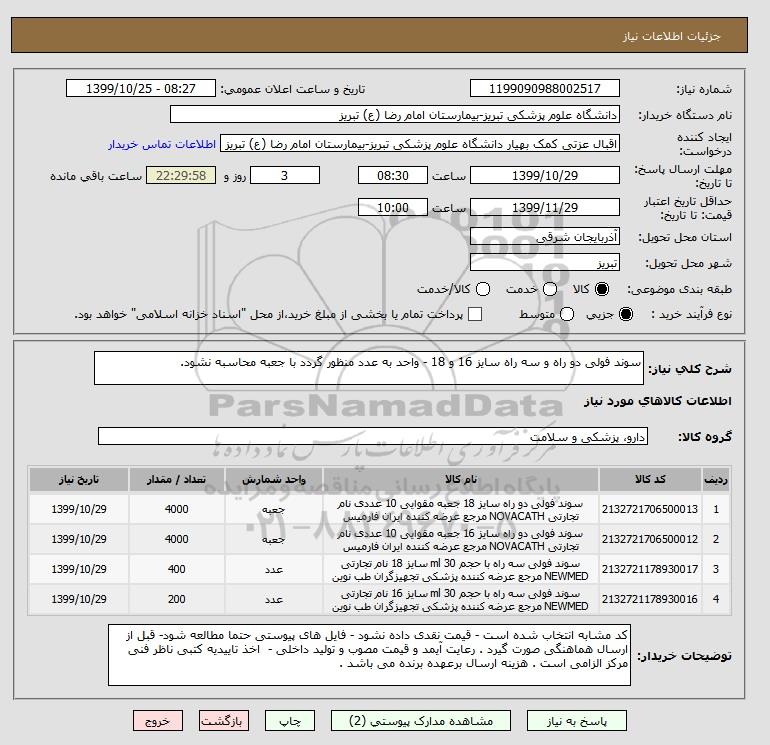The width and height of the screenshot is (770, 745).
Task: Select the کالا/خدمت radio button
Action: point(483,289)
